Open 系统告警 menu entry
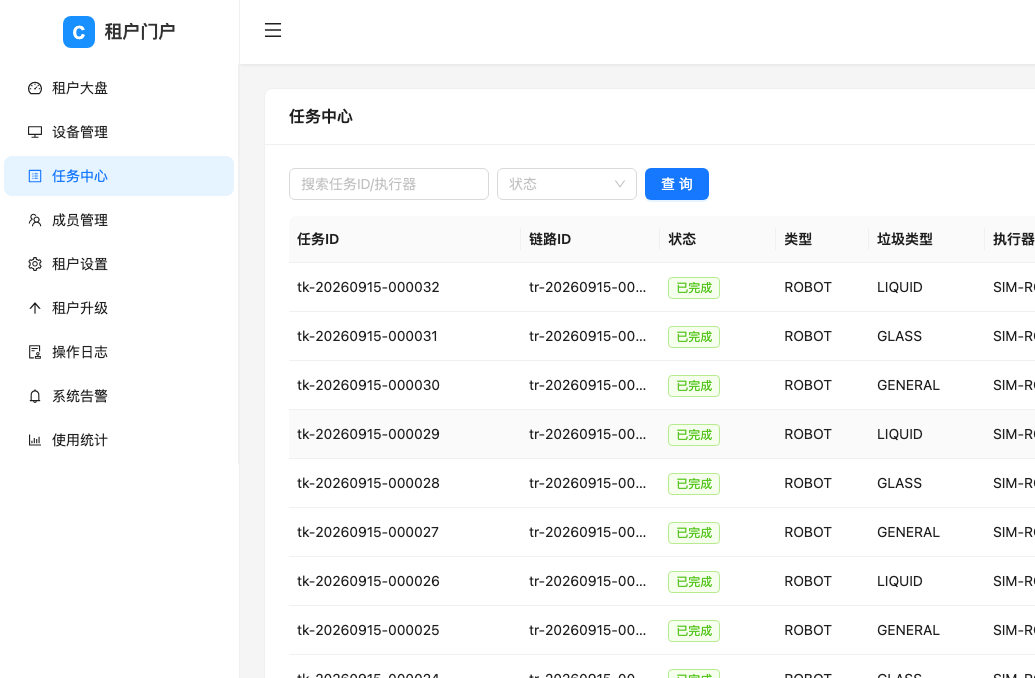 coord(119,396)
